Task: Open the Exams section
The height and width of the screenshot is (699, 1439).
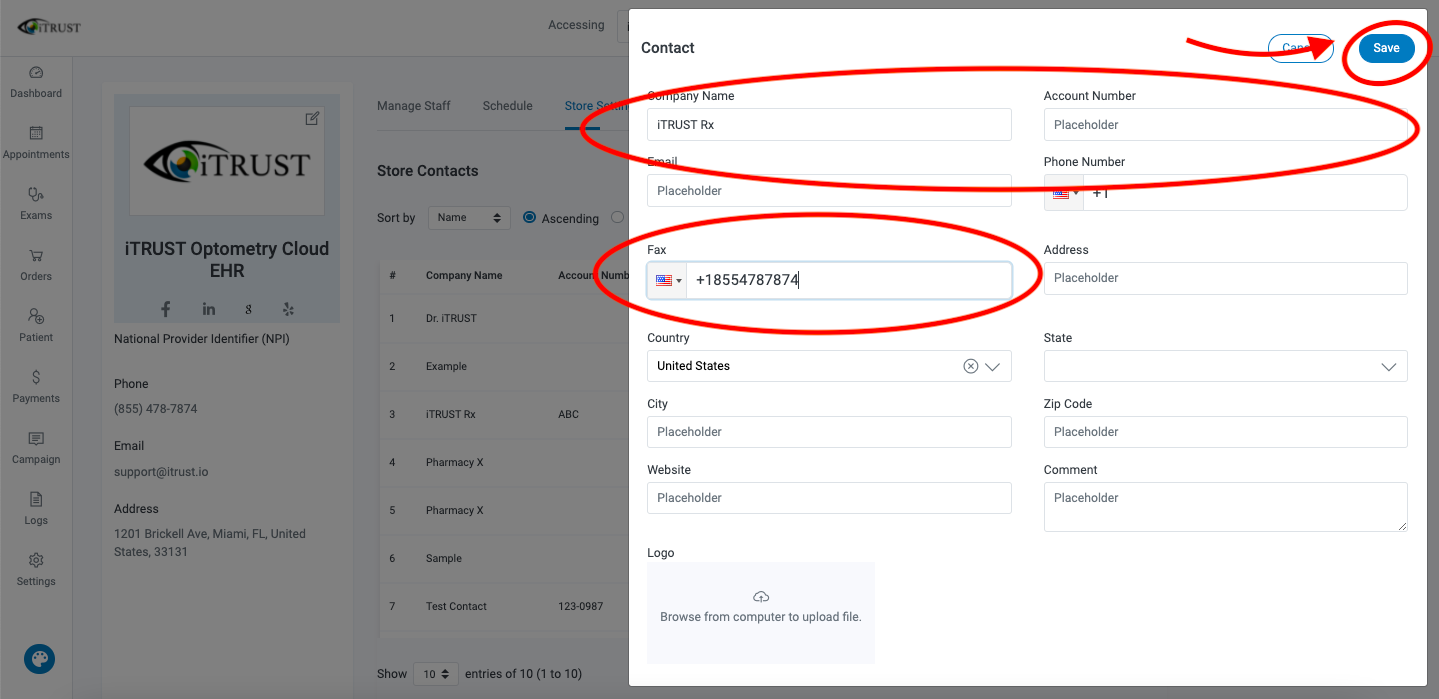Action: (36, 204)
